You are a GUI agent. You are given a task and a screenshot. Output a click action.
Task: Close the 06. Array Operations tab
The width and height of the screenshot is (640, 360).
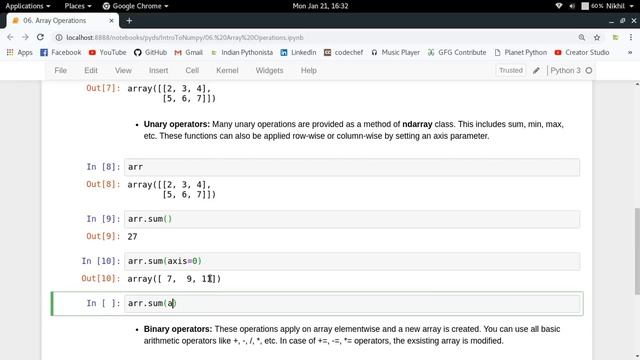(111, 20)
